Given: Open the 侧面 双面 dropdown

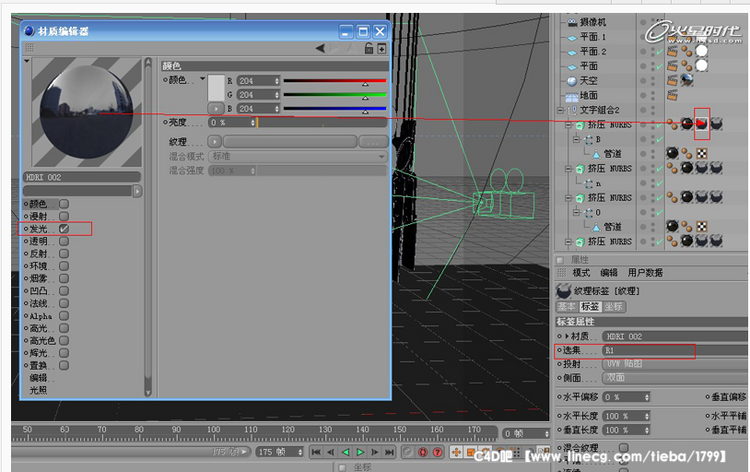Looking at the screenshot, I should [x=674, y=378].
